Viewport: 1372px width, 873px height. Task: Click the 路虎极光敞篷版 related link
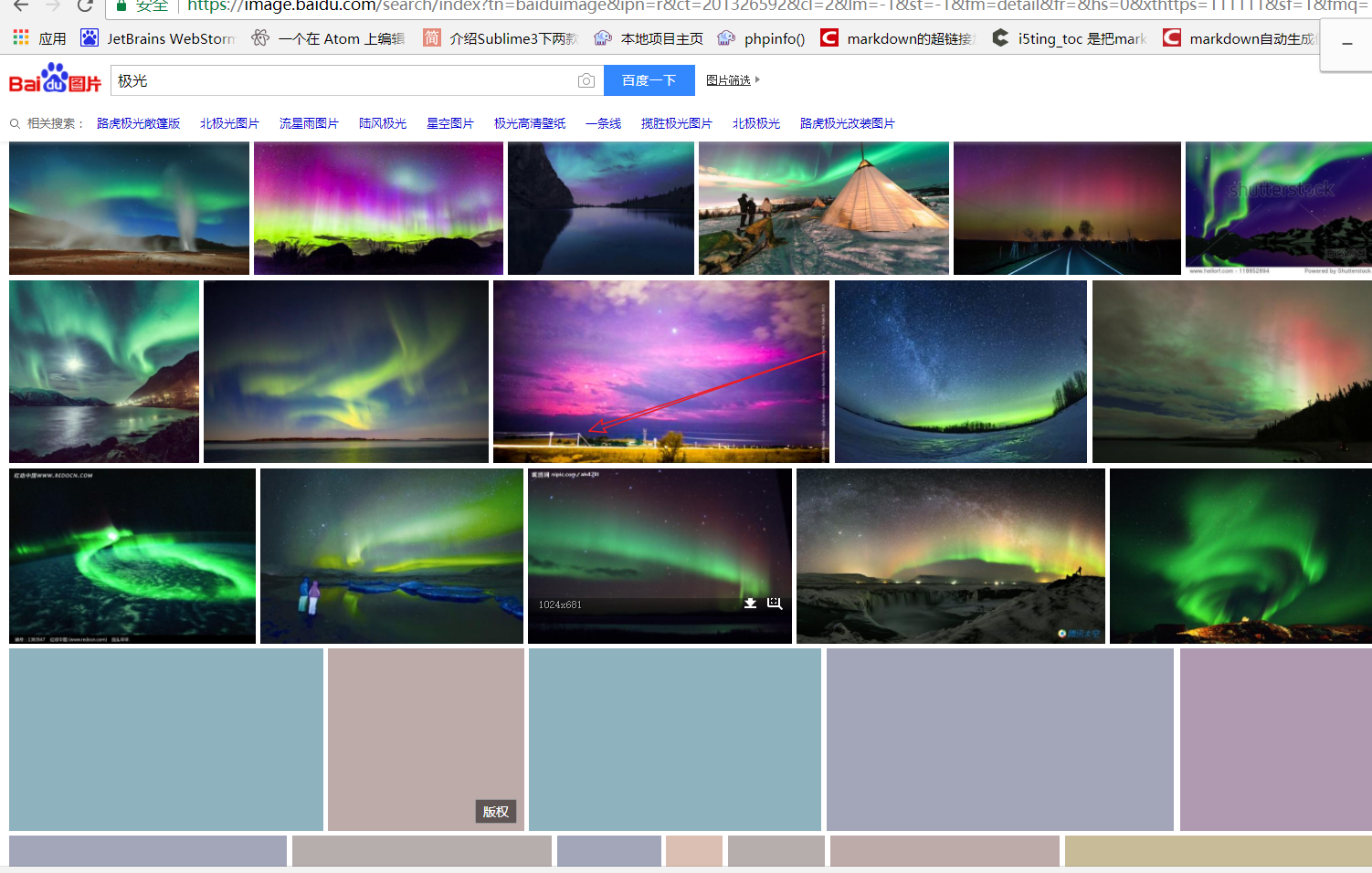coord(138,123)
